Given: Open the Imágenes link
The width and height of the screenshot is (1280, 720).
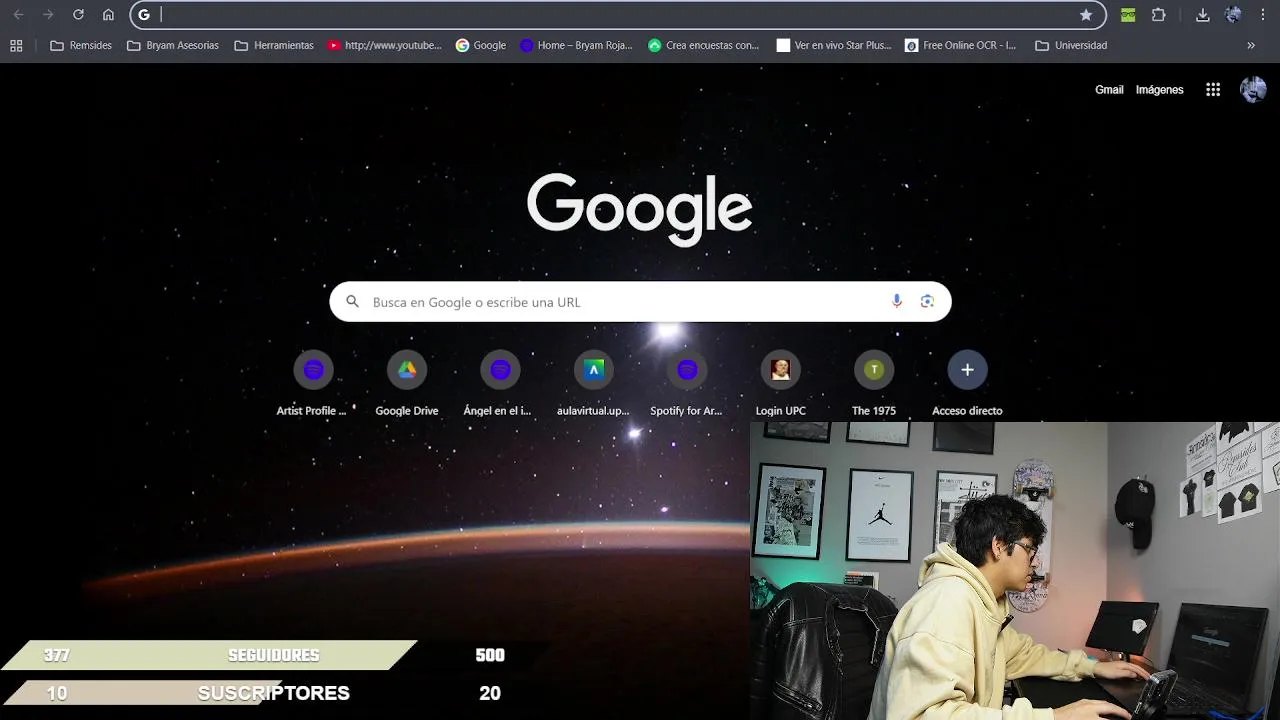Looking at the screenshot, I should click(x=1159, y=90).
